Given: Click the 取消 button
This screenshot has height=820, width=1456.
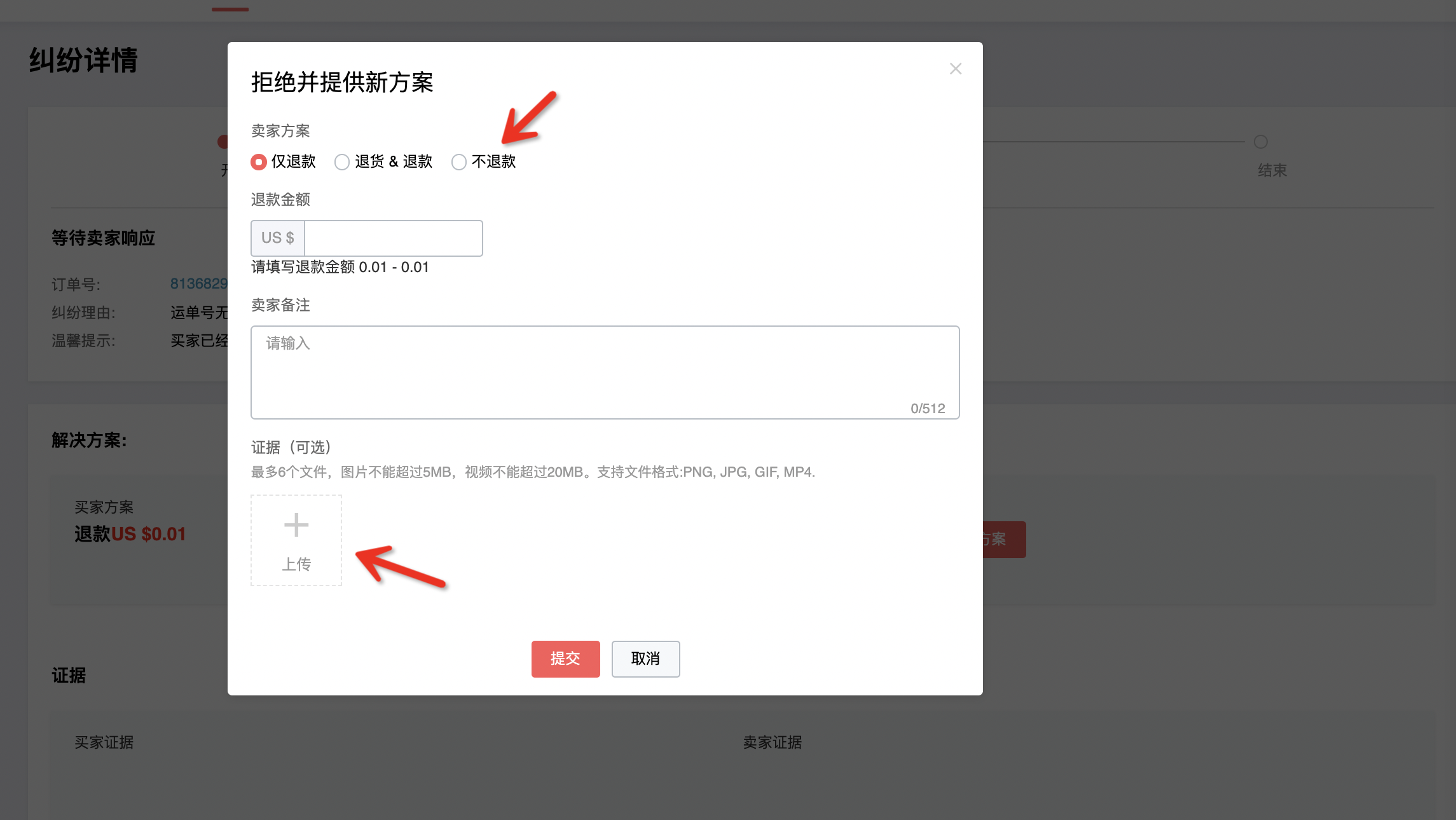Looking at the screenshot, I should 645,659.
